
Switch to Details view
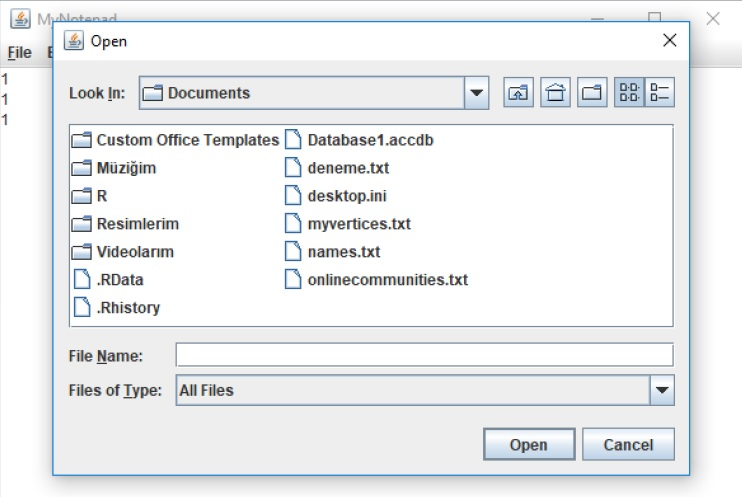pyautogui.click(x=659, y=92)
